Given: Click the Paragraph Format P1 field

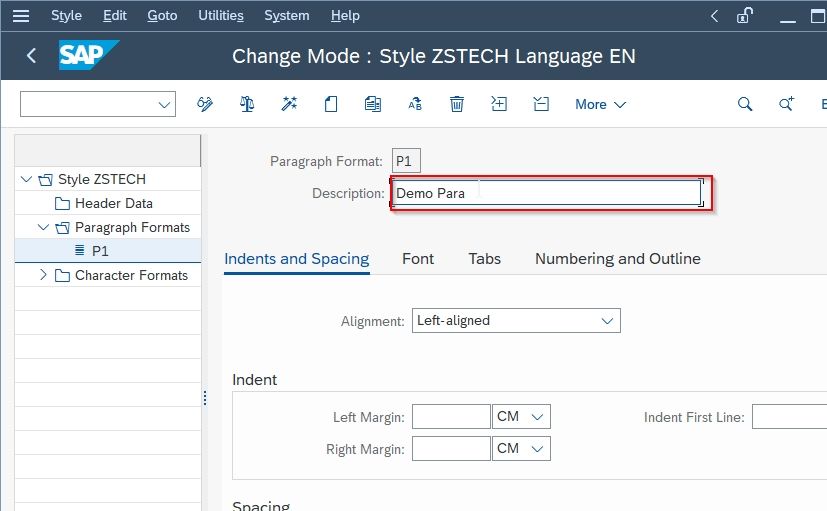Looking at the screenshot, I should (406, 161).
